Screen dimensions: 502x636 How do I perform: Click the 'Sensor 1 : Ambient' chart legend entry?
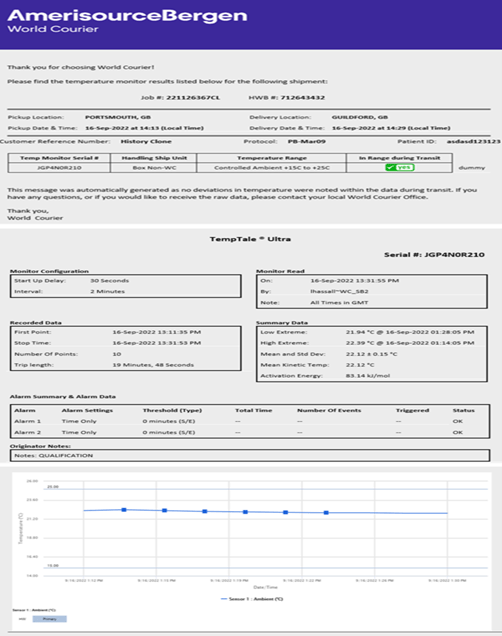point(252,599)
